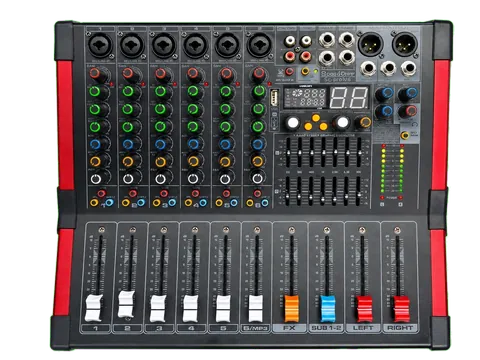480x360 pixels.
Task: Click the two-digit LED effects display
Action: 349,97
